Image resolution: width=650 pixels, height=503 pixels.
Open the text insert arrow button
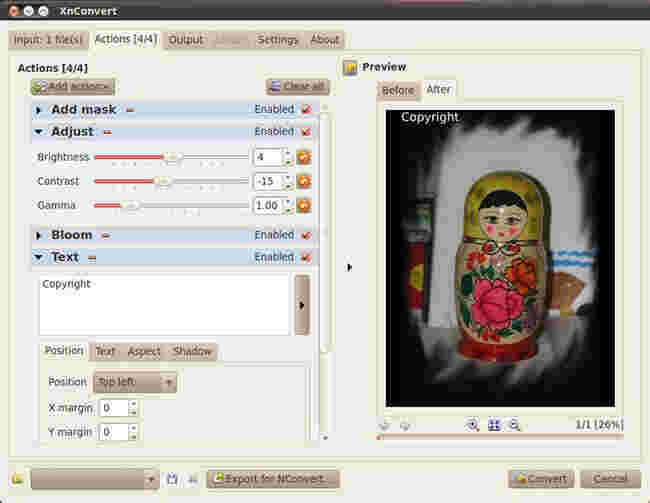(x=302, y=305)
